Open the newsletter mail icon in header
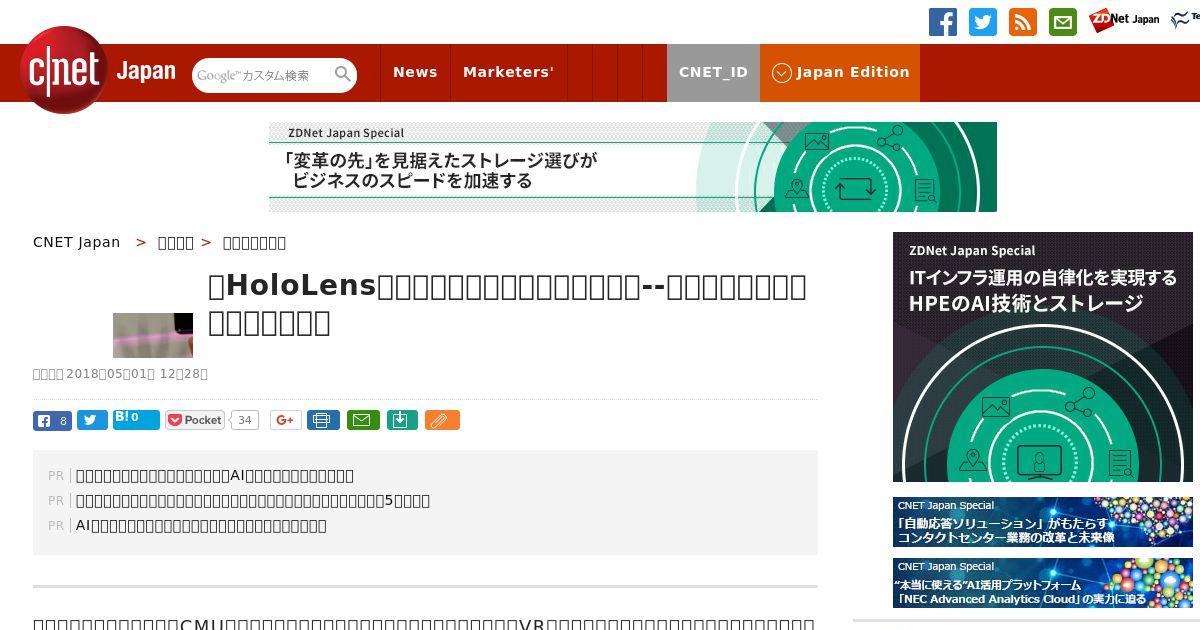 1063,22
